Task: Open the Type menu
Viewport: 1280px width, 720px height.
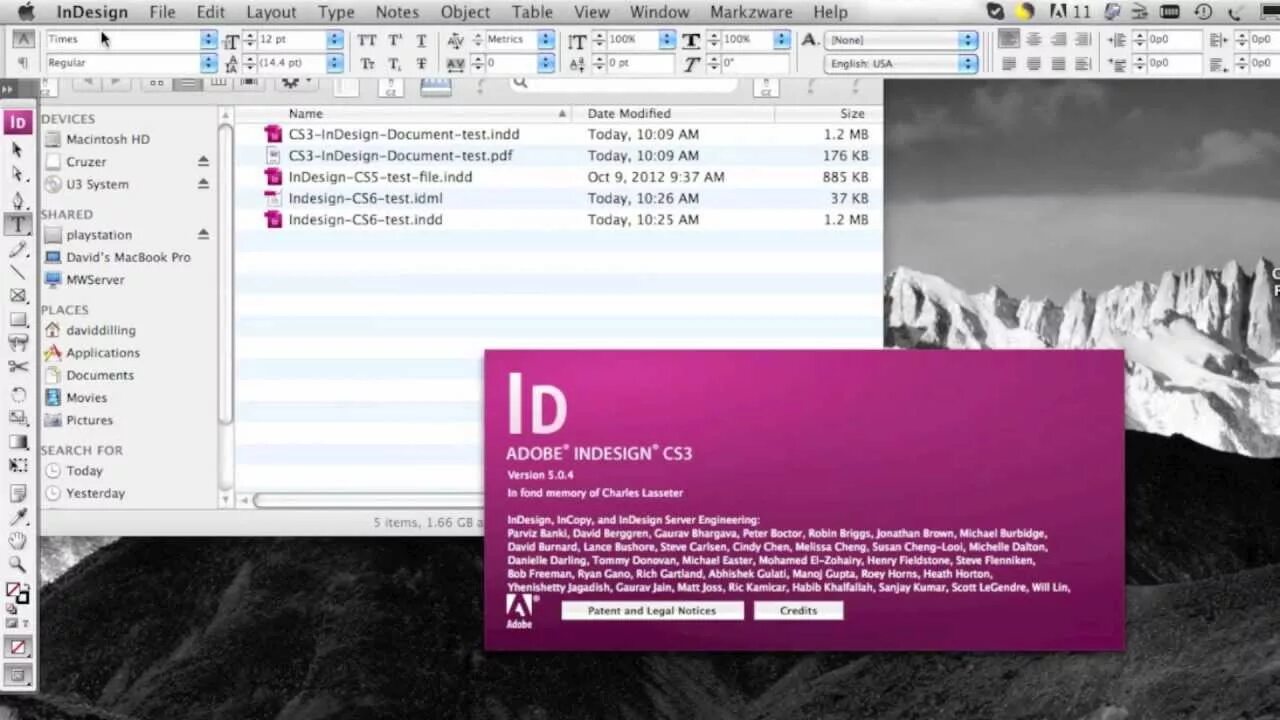Action: (x=336, y=12)
